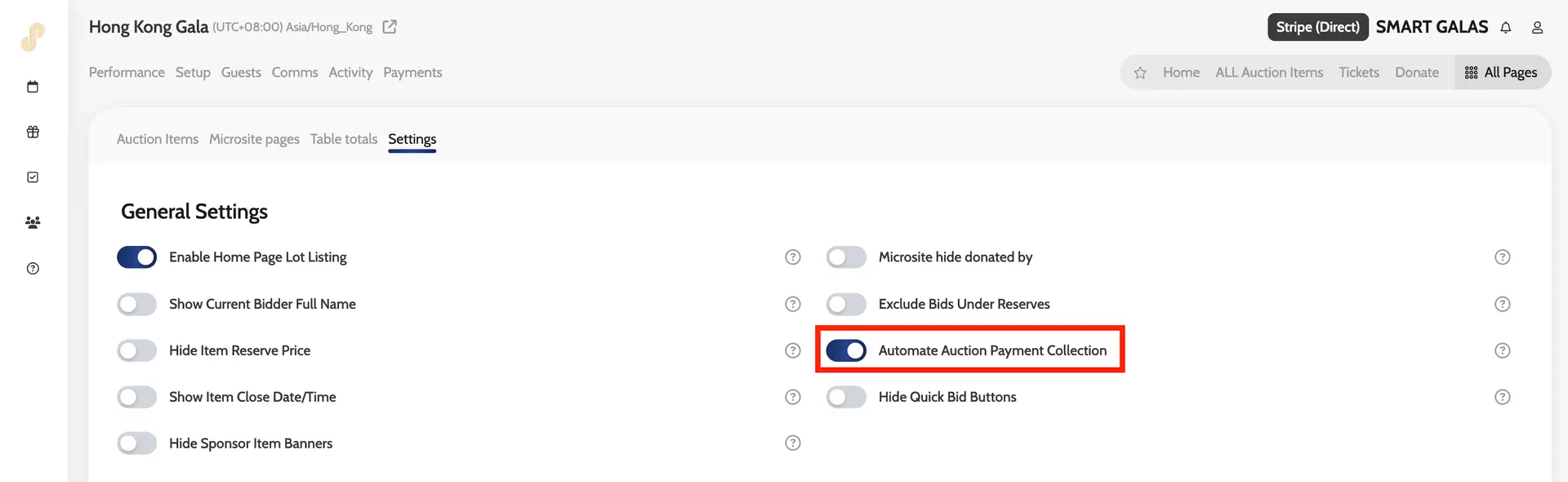This screenshot has height=482, width=1568.
Task: Click the help icon beside Hide Item Reserve Price
Action: pyautogui.click(x=792, y=350)
